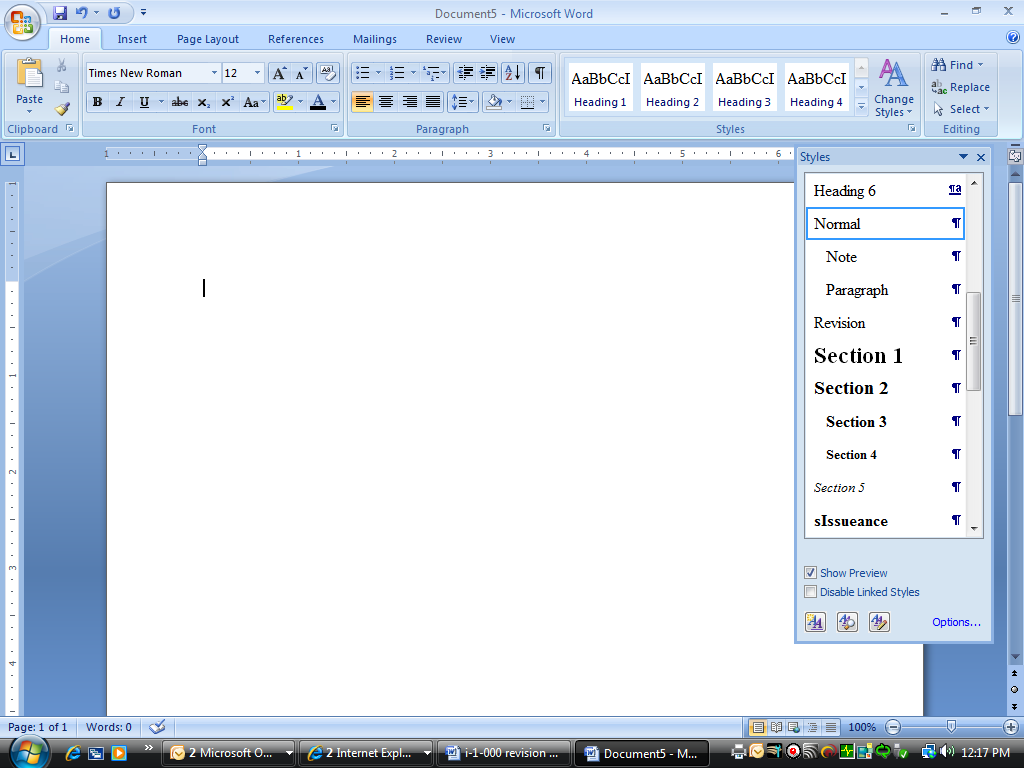Viewport: 1024px width, 768px height.
Task: Click the Sort icon in Paragraph group
Action: 512,73
